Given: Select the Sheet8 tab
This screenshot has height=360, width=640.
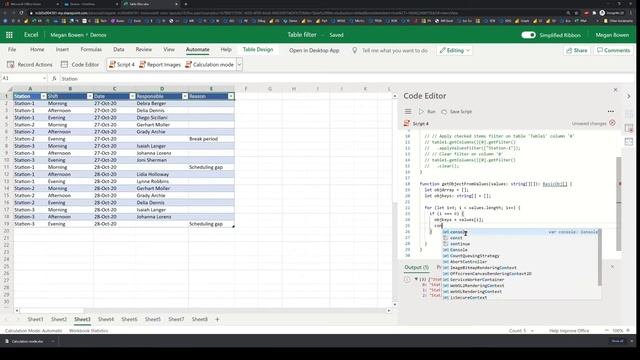Looking at the screenshot, I should [200, 319].
